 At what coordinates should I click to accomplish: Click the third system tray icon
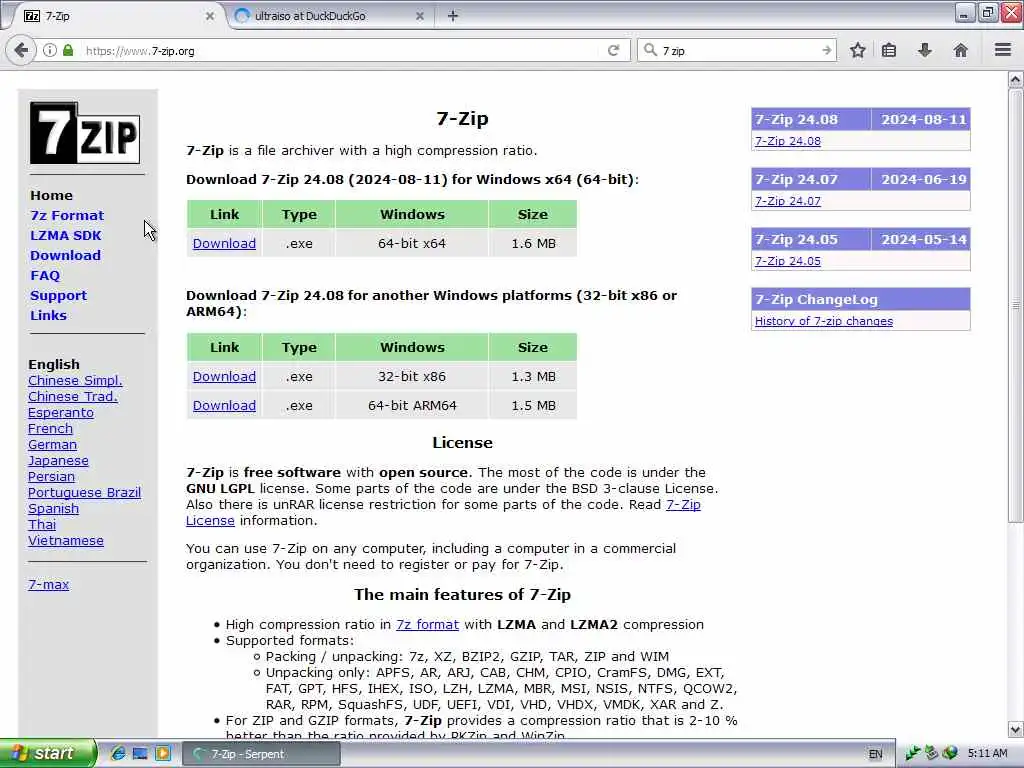pos(950,754)
